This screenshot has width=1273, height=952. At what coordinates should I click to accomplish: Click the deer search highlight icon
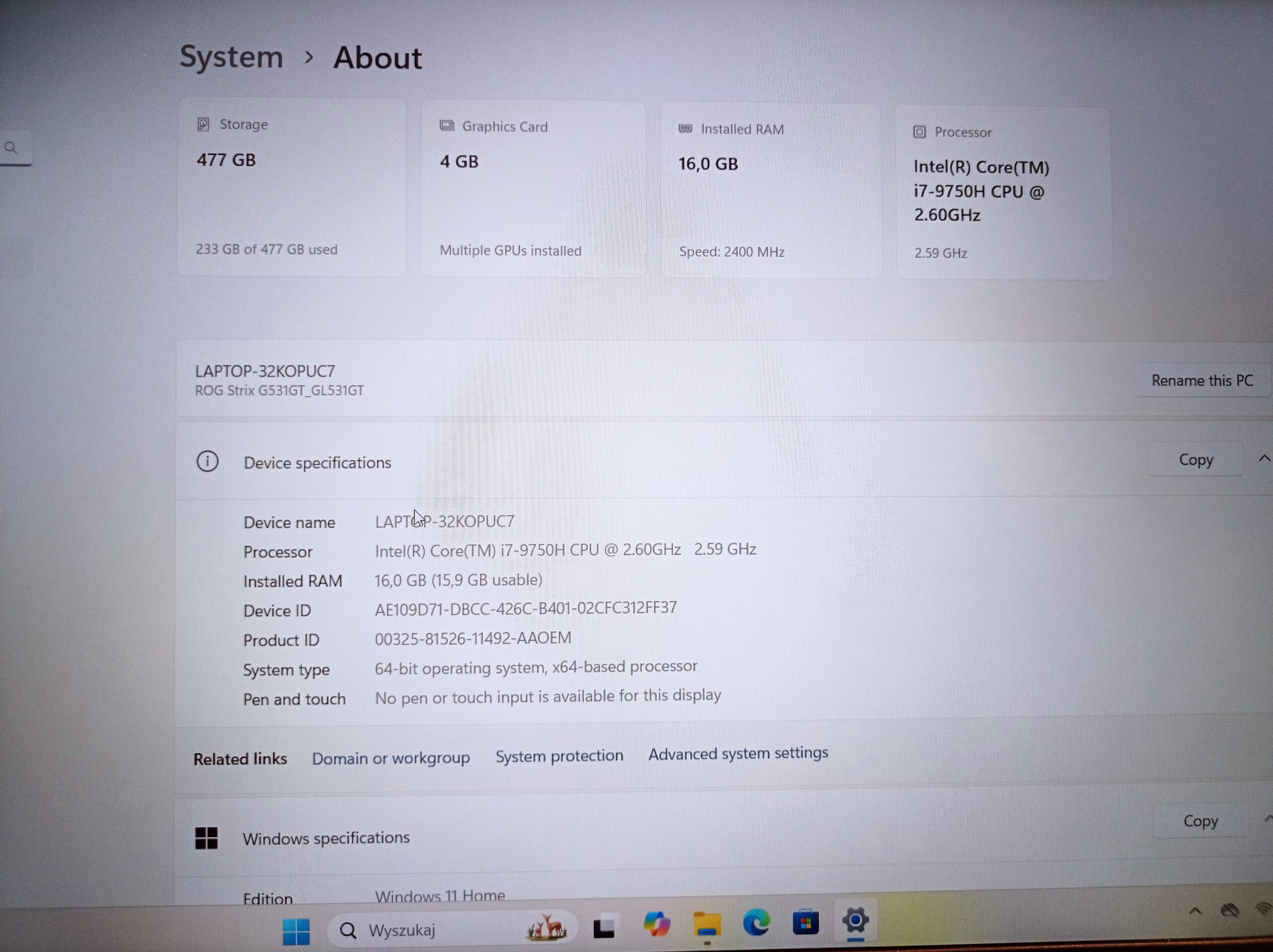coord(546,927)
